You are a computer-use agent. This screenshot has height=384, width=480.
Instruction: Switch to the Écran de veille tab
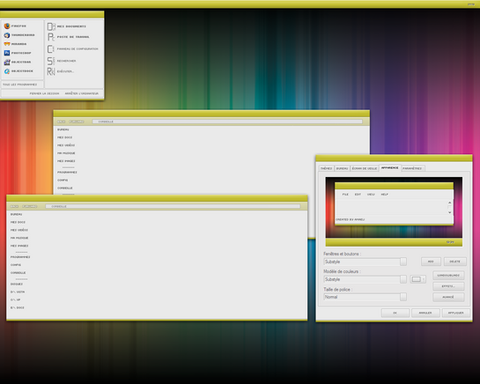pyautogui.click(x=365, y=168)
